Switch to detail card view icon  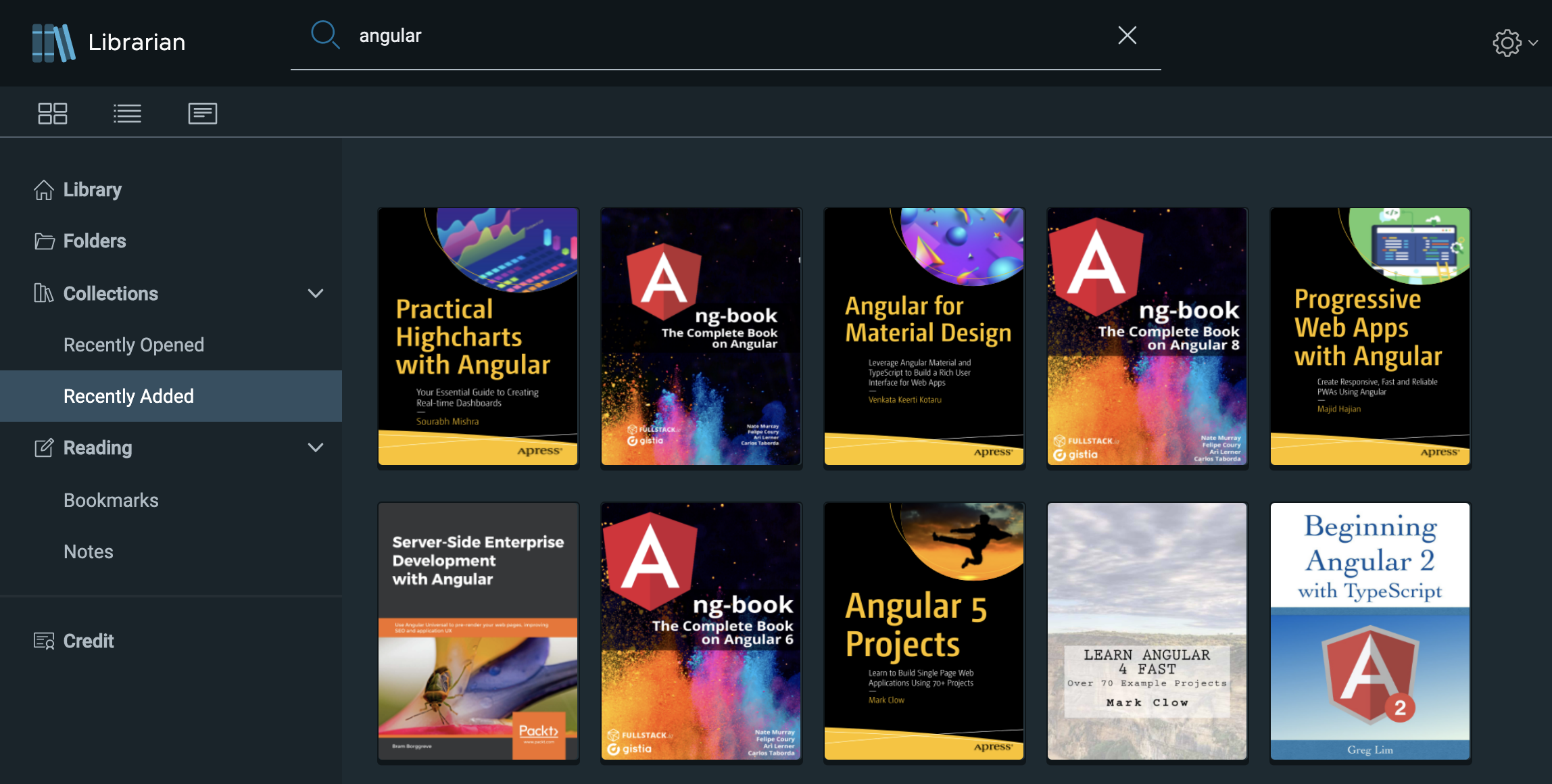click(x=202, y=113)
